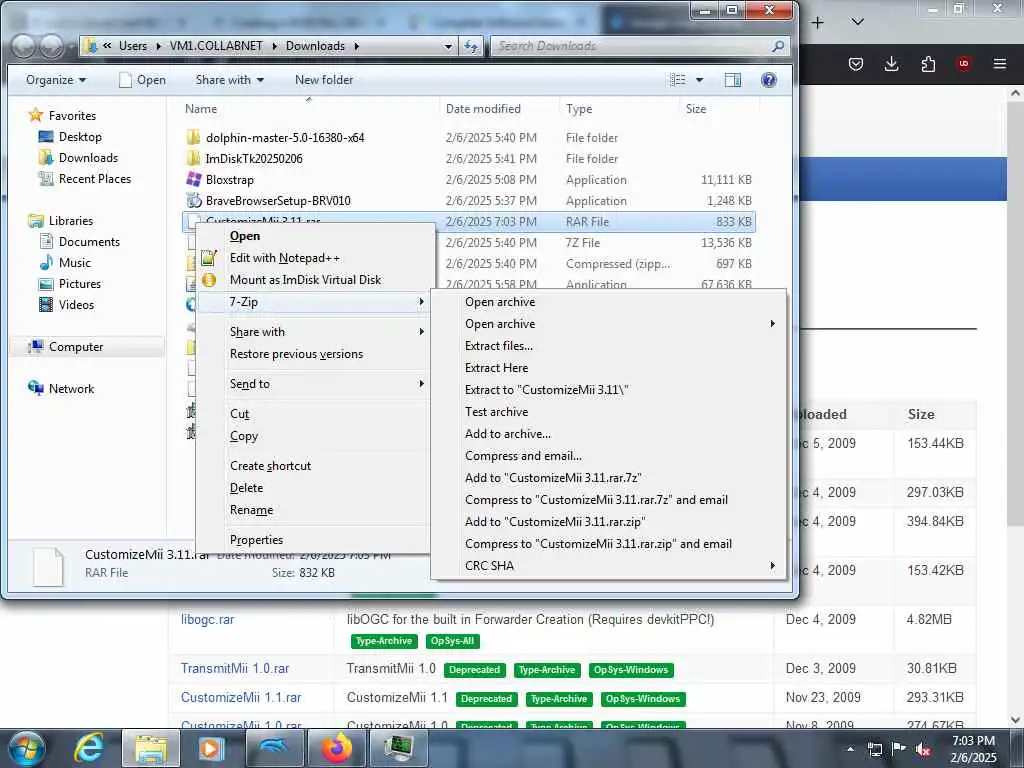Choose Rename in context menu

[x=251, y=510]
